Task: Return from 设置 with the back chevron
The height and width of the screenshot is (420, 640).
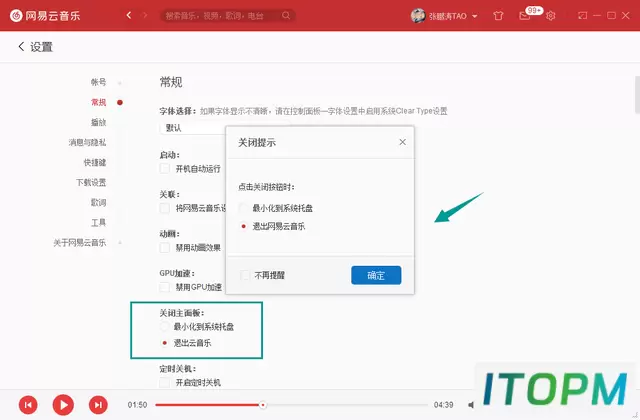Action: point(21,47)
